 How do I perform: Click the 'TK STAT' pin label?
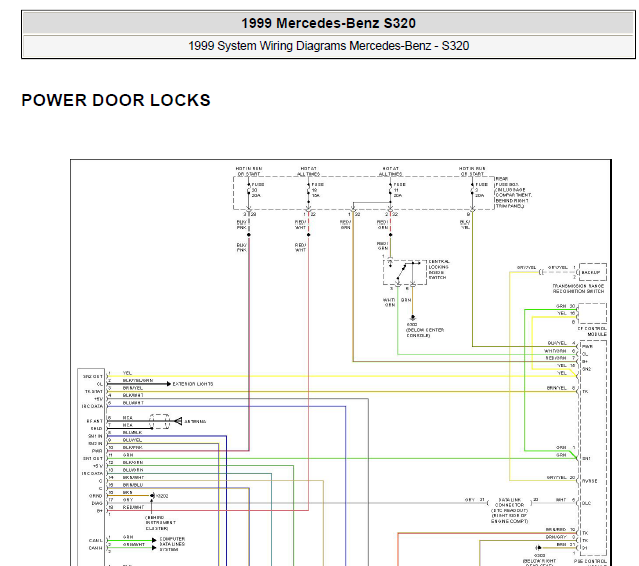94,391
